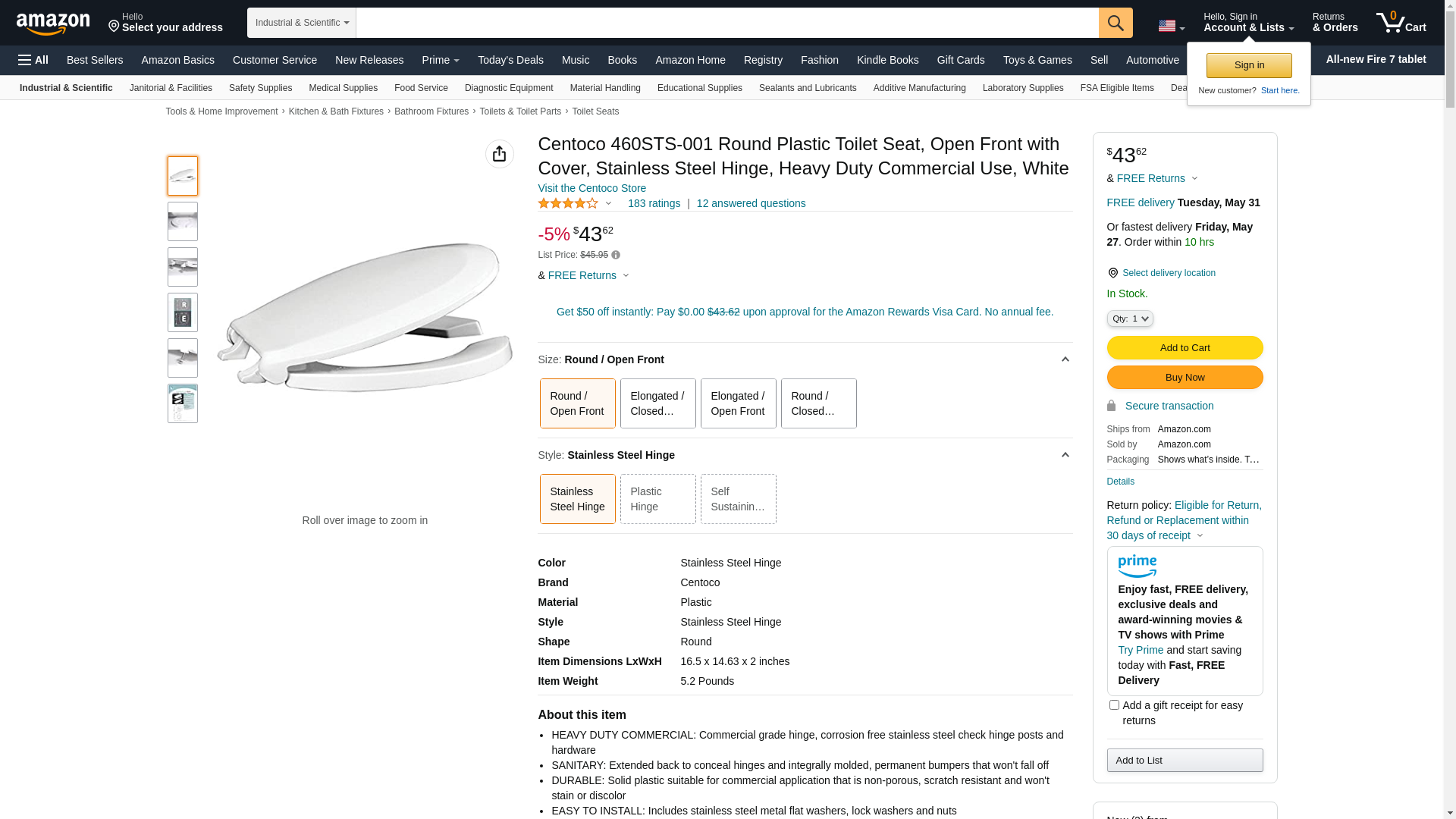Click into the search input field
This screenshot has width=1456, height=819.
(x=726, y=23)
